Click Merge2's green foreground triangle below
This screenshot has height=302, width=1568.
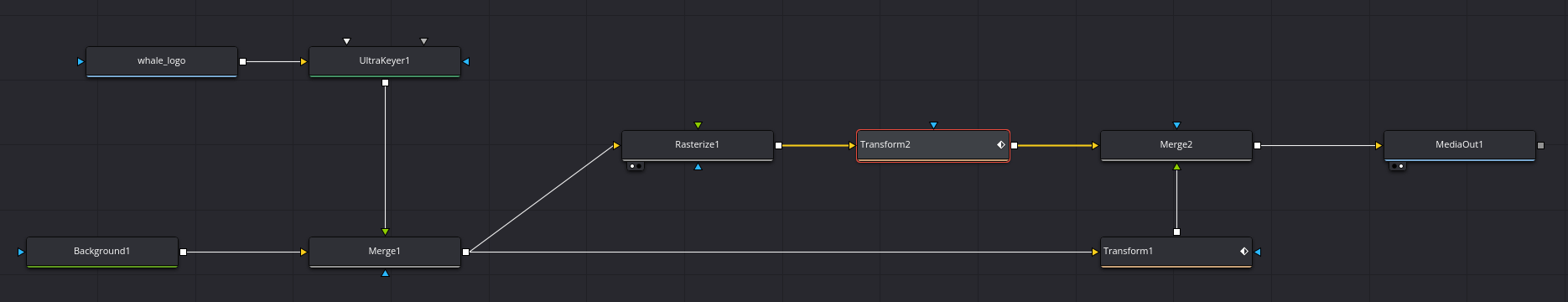1176,167
